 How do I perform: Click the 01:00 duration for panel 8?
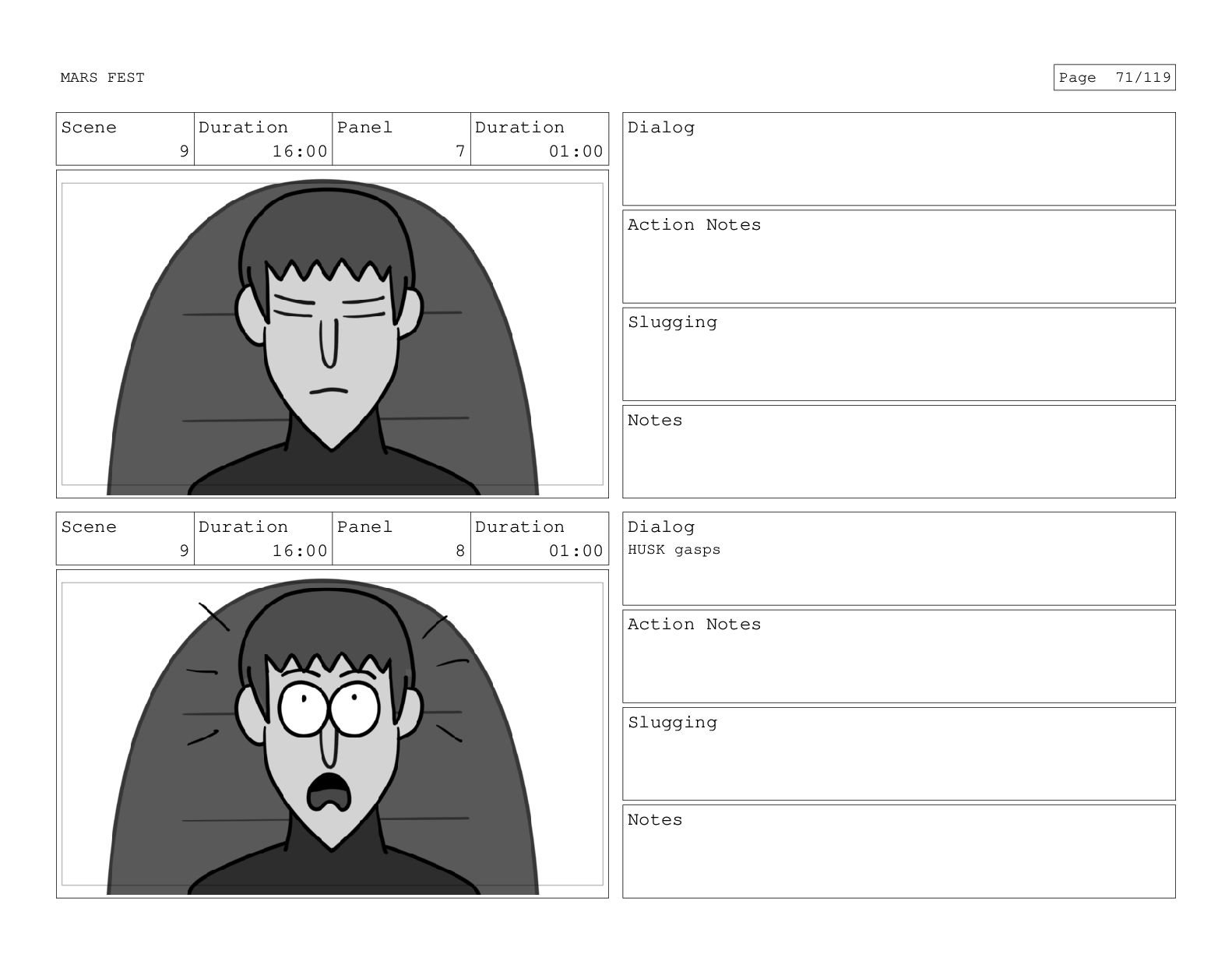(576, 551)
